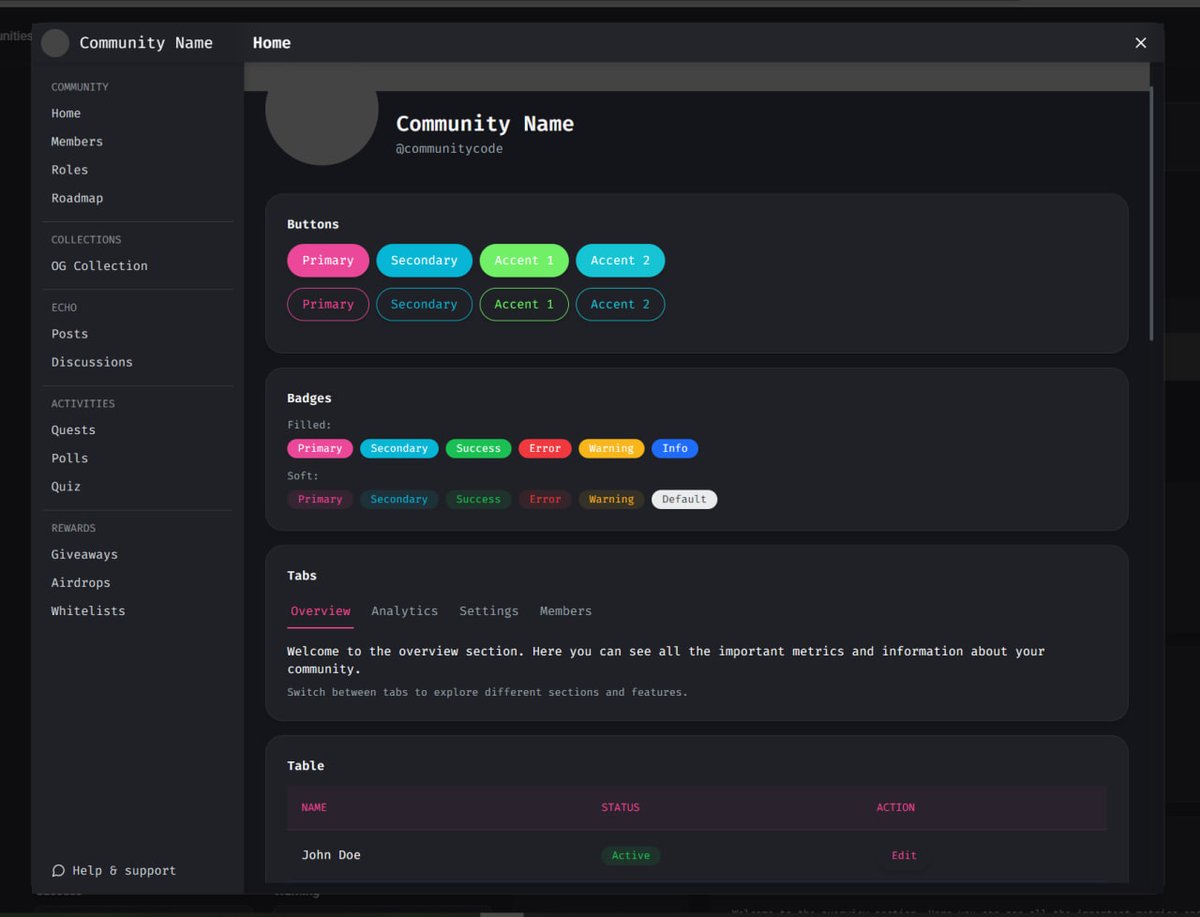Click the John Doe table cell
The height and width of the screenshot is (917, 1200).
[331, 855]
